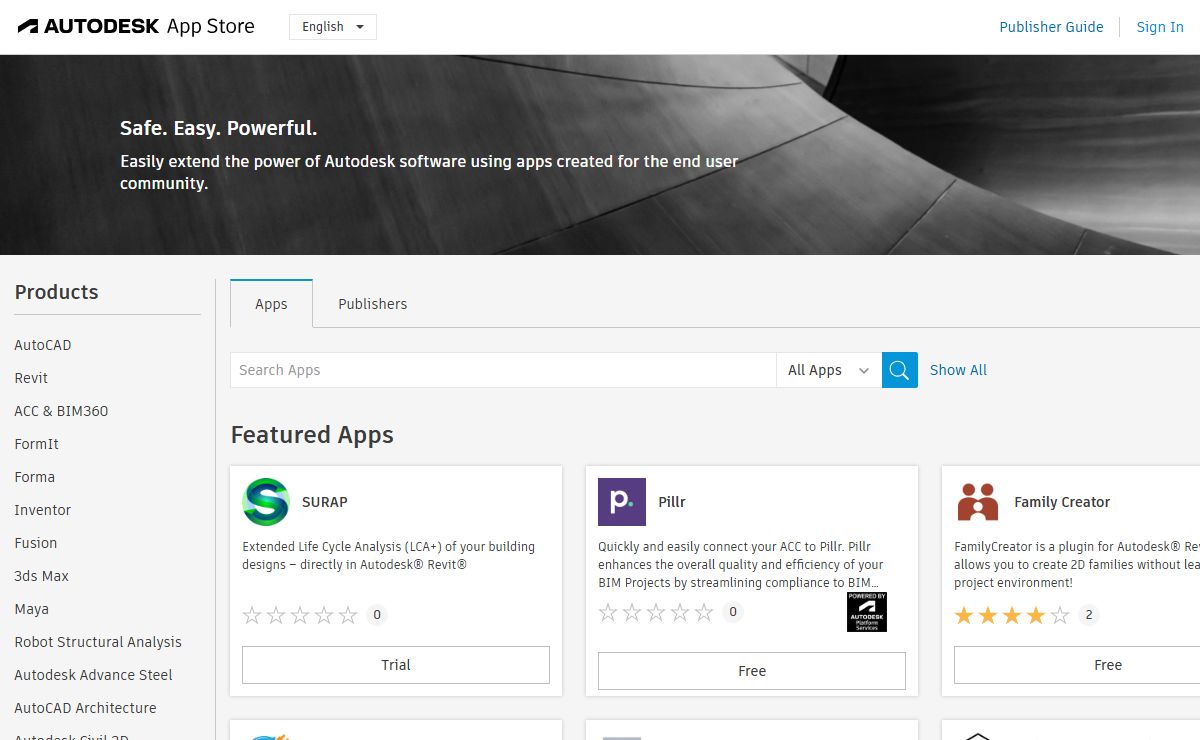Viewport: 1200px width, 740px height.
Task: Click the Featured Apps heading
Action: [x=312, y=435]
